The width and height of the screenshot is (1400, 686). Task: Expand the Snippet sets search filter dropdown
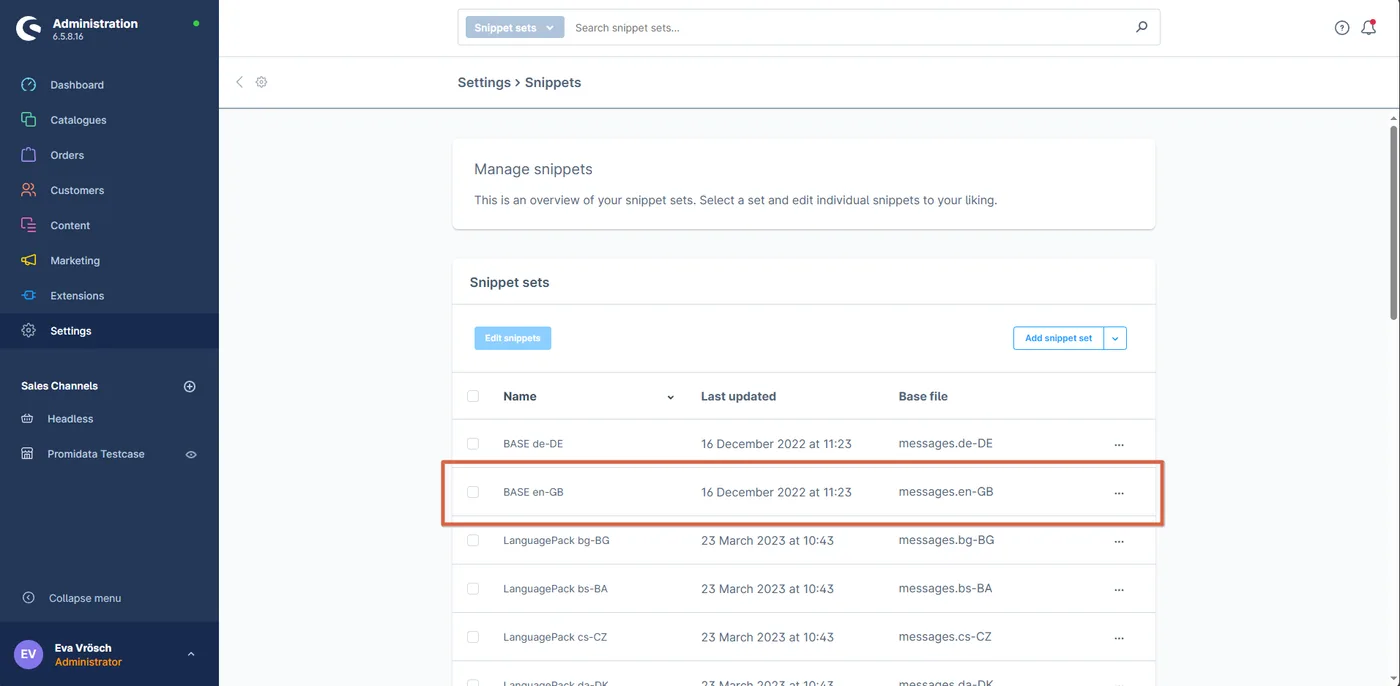(x=514, y=28)
